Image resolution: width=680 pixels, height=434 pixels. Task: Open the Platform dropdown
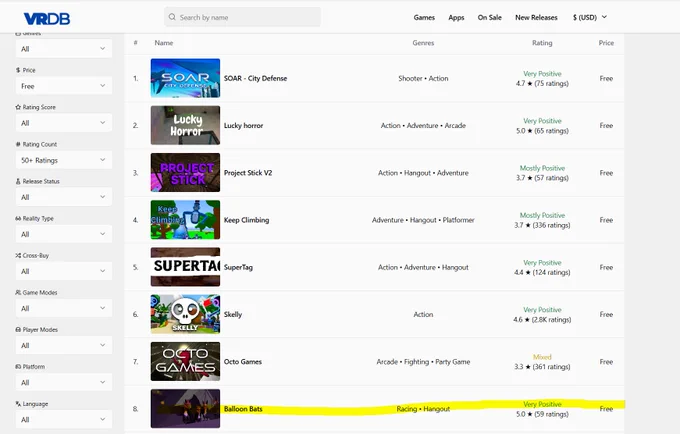coord(64,382)
